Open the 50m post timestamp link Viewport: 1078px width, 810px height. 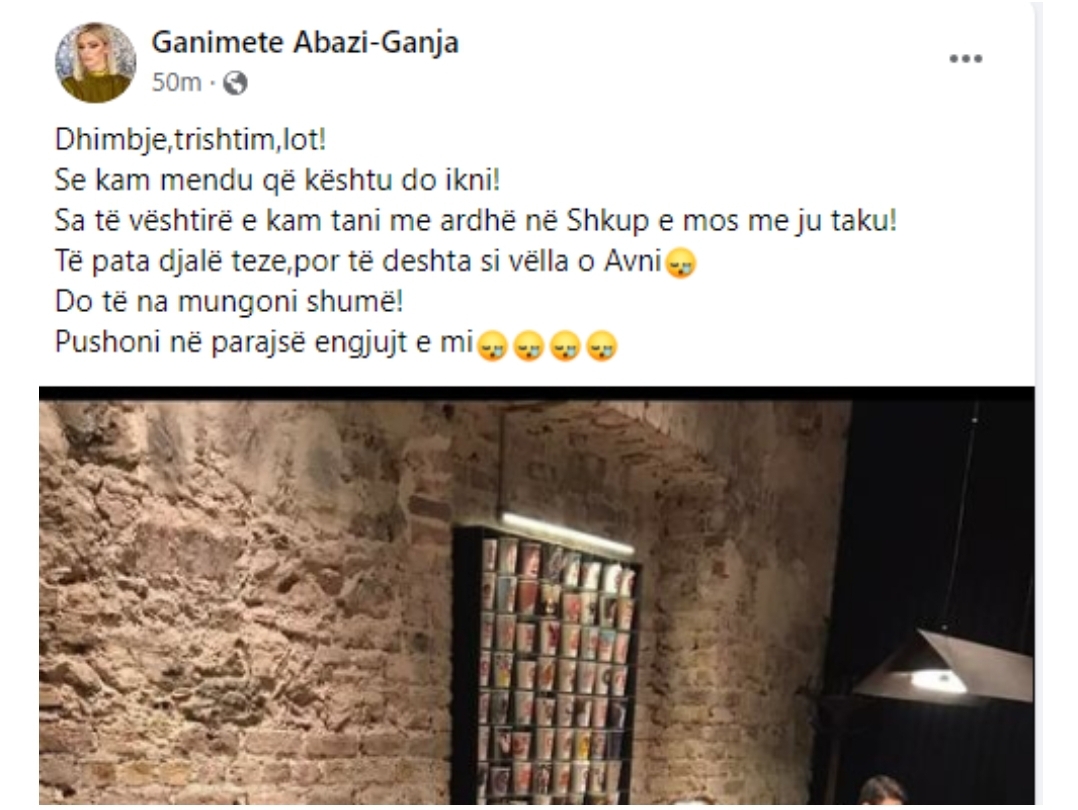[x=176, y=83]
